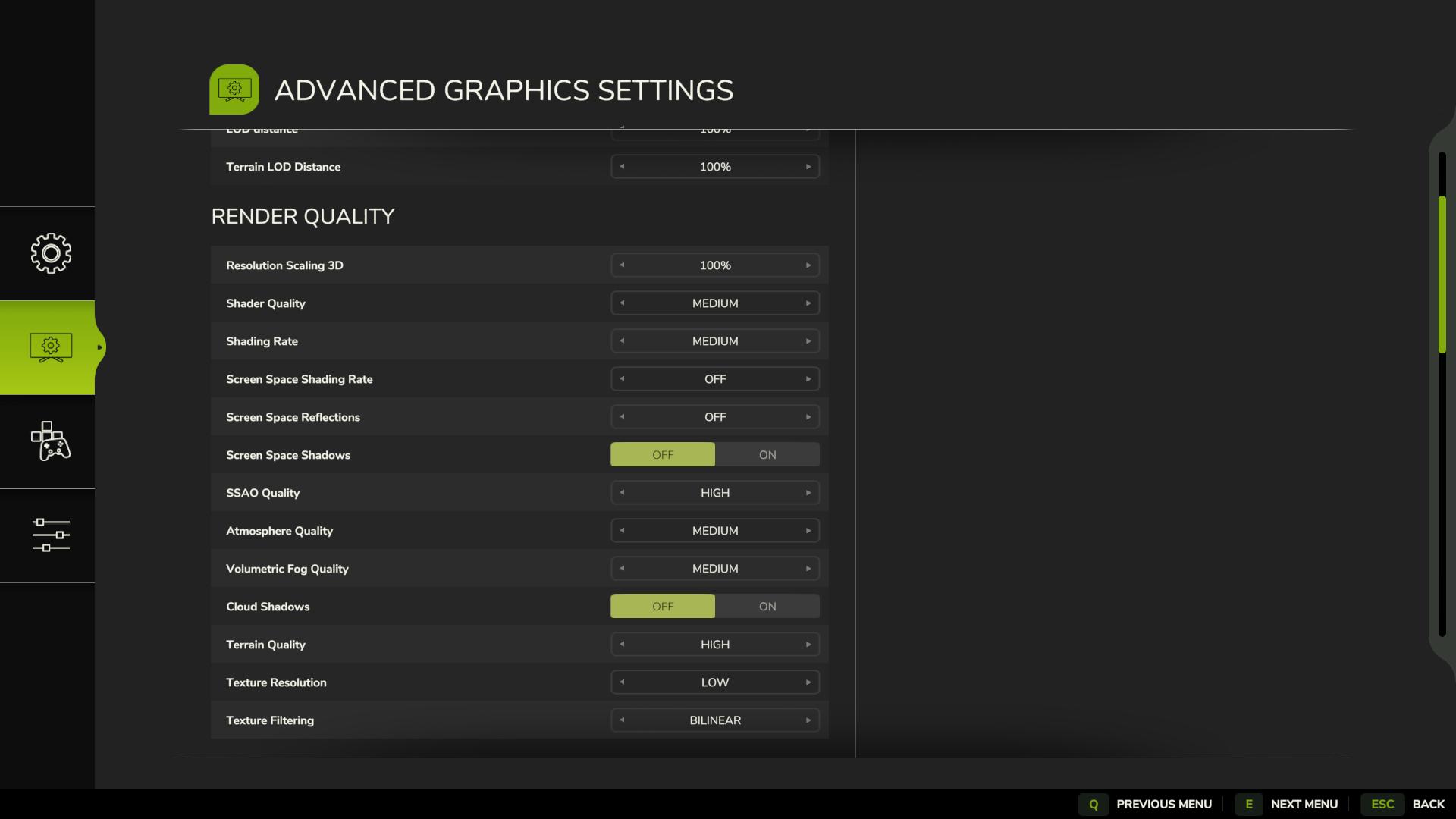
Task: Turn Screen Space Shadows ON
Action: [767, 455]
